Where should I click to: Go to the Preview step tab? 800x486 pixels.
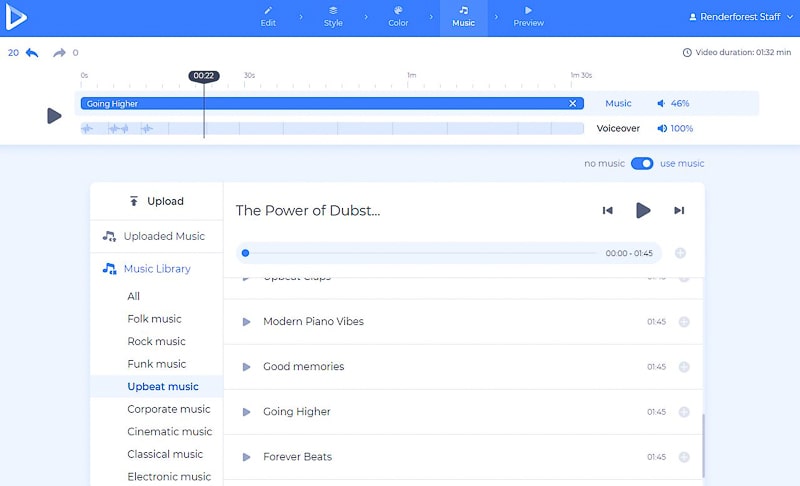click(528, 16)
